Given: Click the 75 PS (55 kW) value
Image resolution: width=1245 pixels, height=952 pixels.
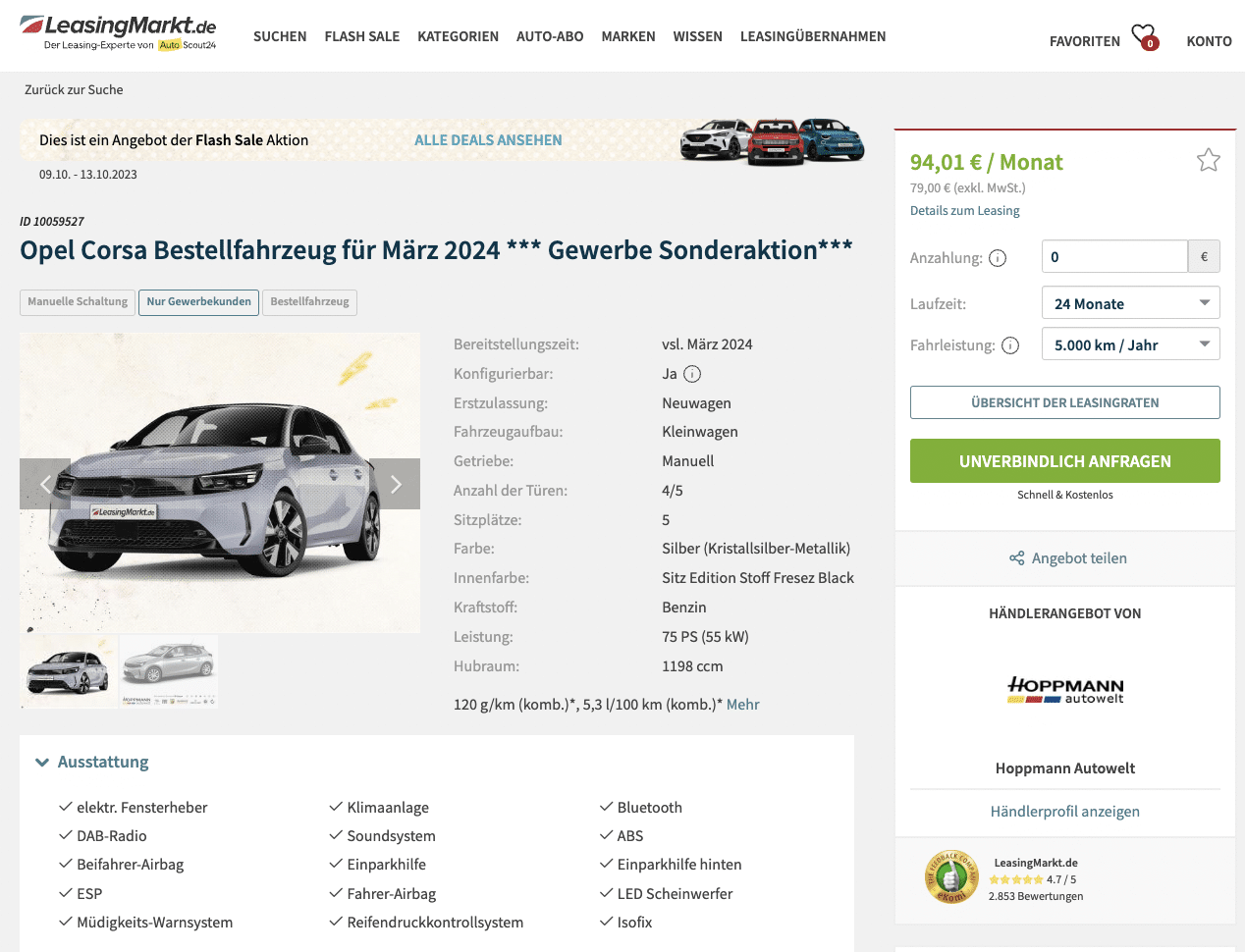Looking at the screenshot, I should point(705,637).
